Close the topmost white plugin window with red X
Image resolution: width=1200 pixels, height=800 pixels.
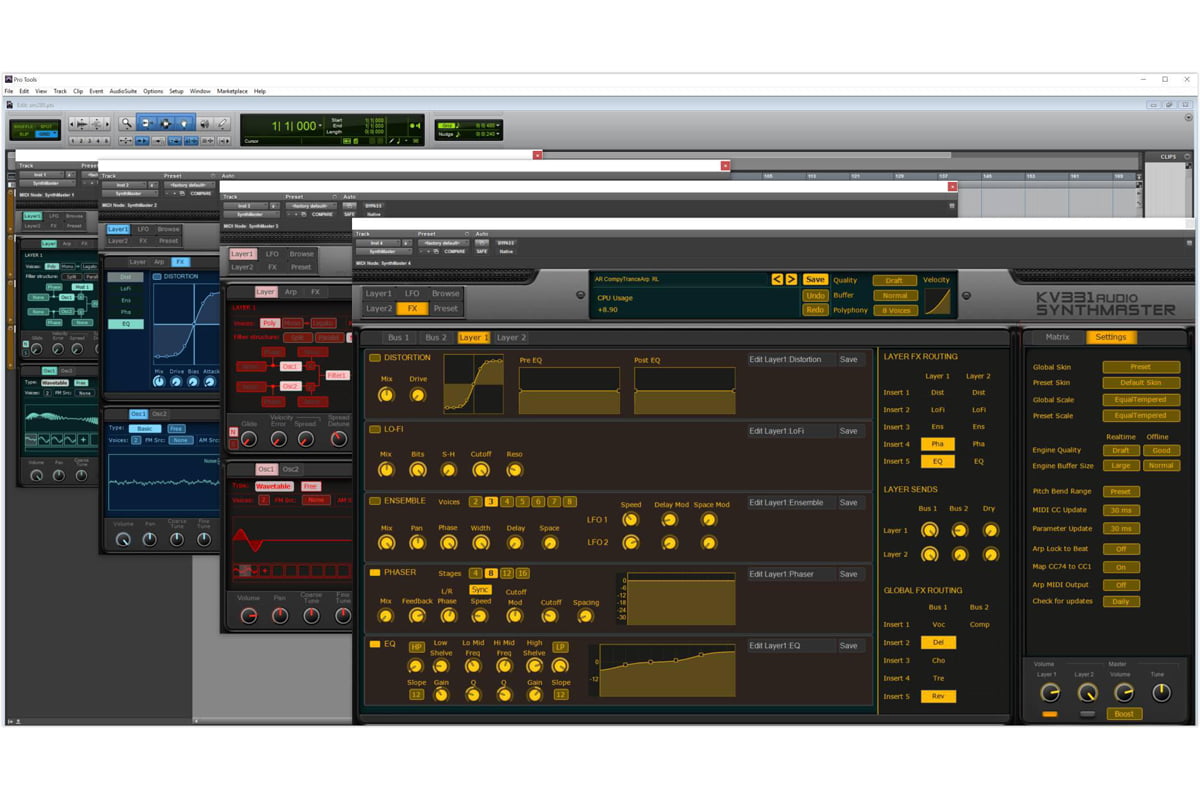point(537,155)
